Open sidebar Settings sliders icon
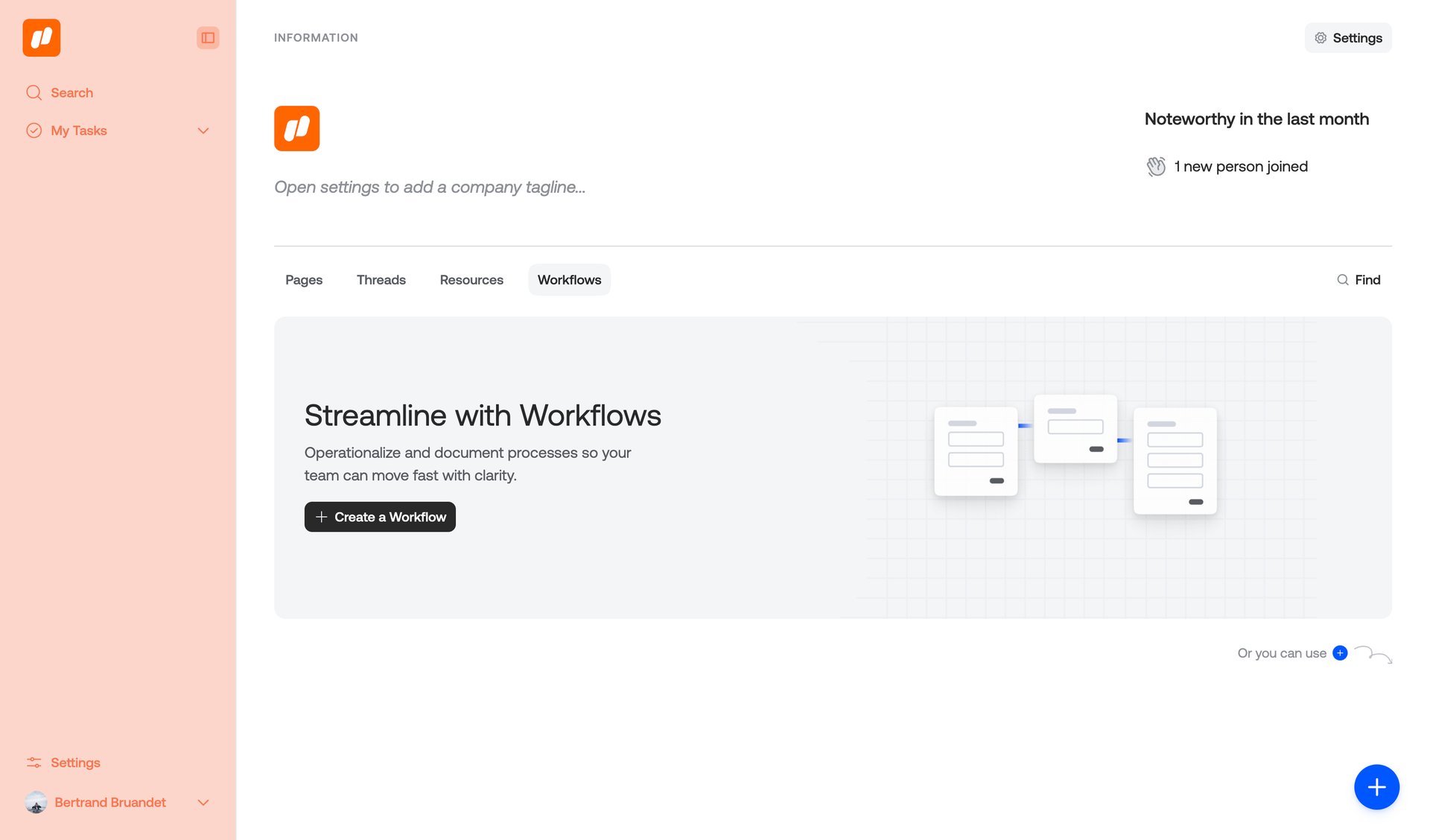 [34, 763]
